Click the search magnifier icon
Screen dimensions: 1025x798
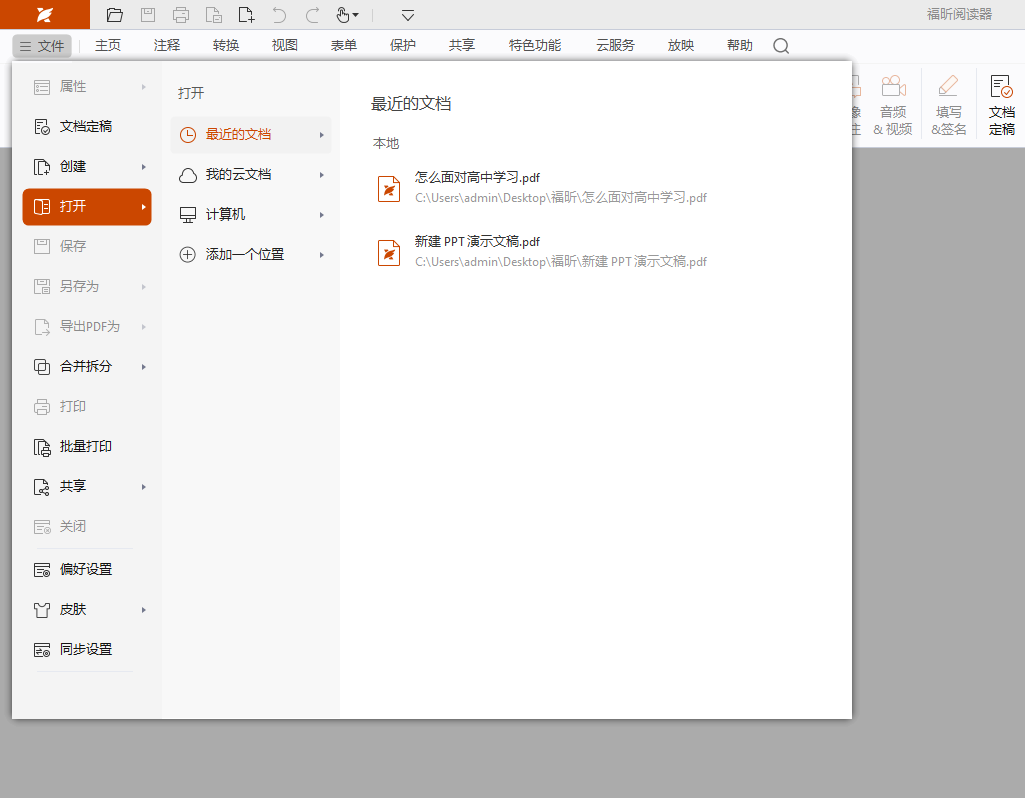pyautogui.click(x=781, y=46)
